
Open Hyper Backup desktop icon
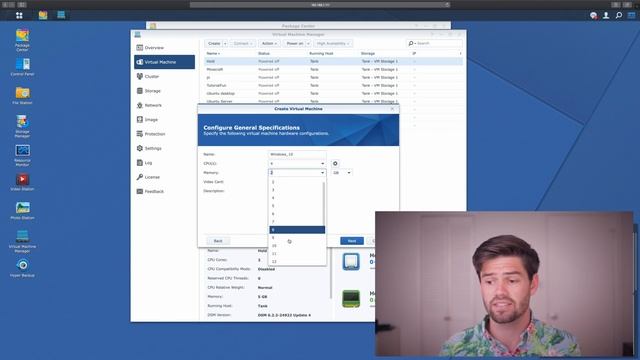click(22, 268)
